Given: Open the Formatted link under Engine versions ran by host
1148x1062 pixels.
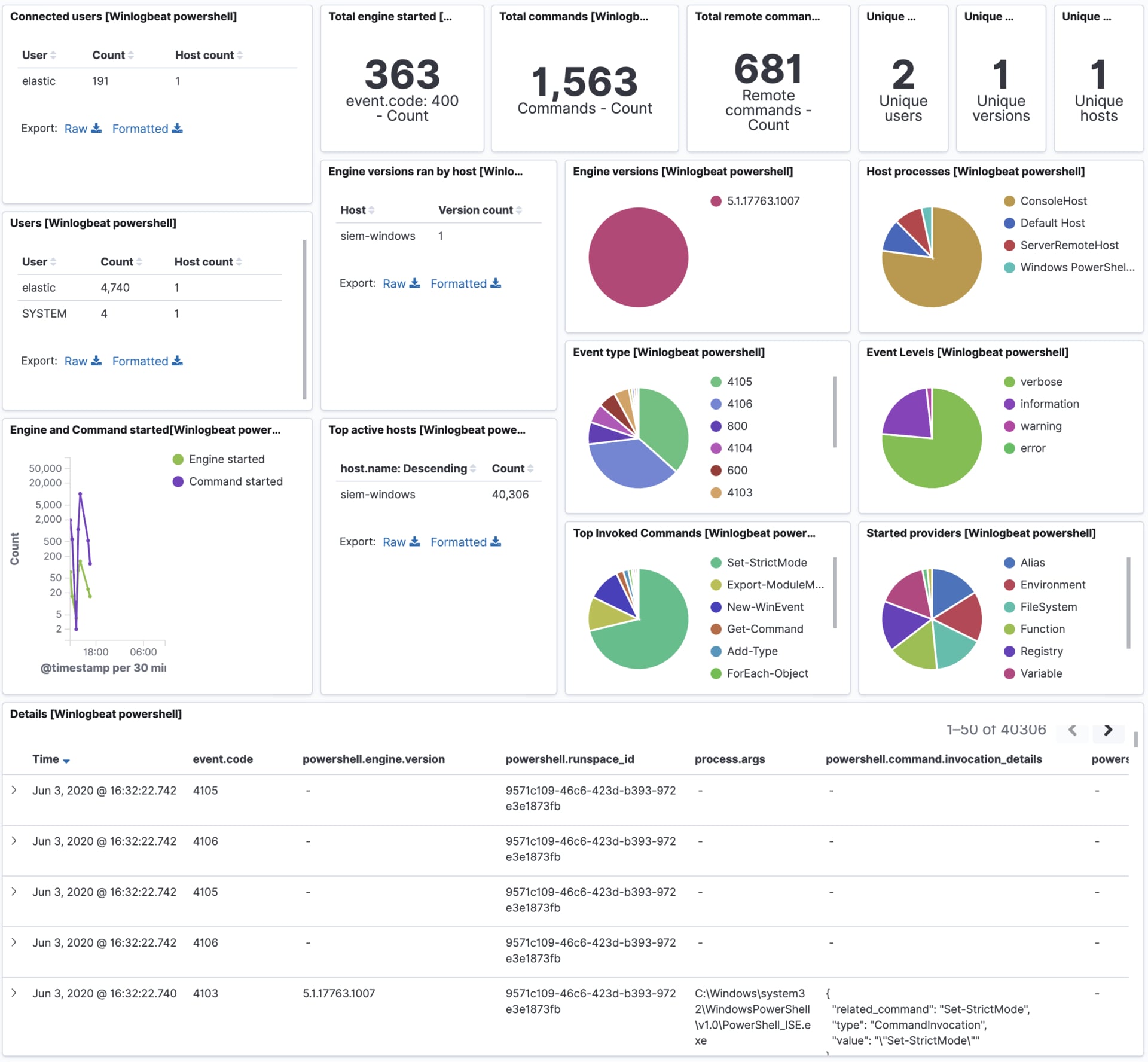Looking at the screenshot, I should pyautogui.click(x=459, y=283).
